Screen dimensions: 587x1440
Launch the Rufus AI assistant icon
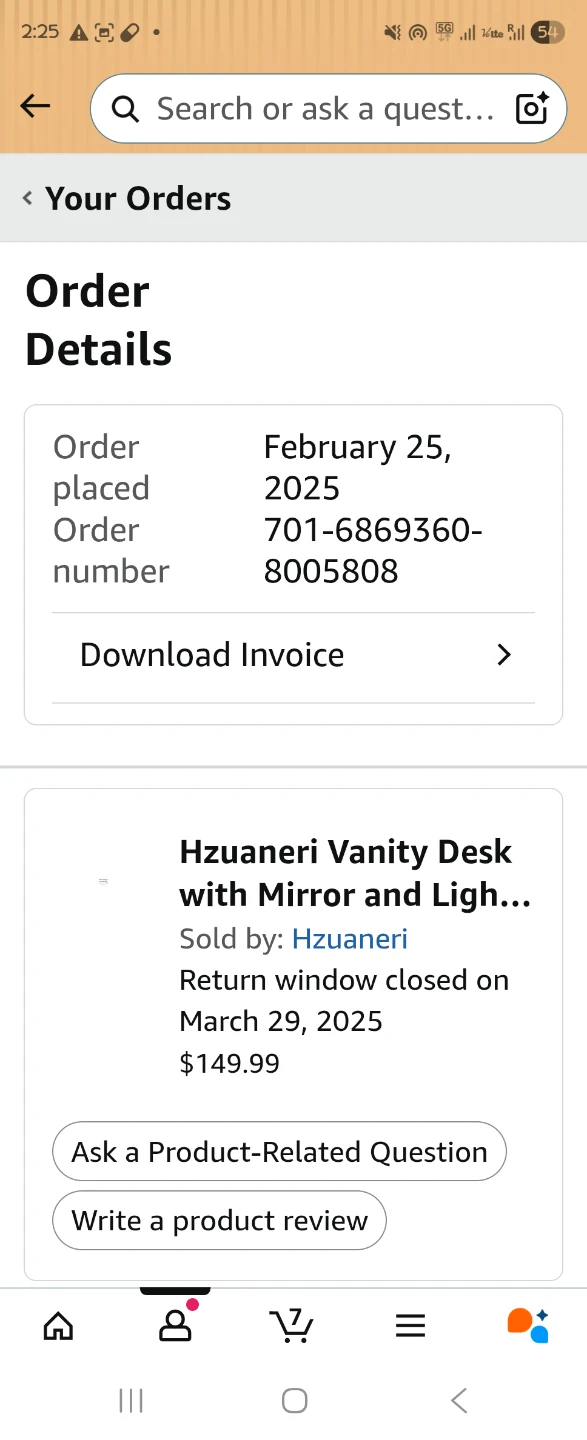[528, 1325]
